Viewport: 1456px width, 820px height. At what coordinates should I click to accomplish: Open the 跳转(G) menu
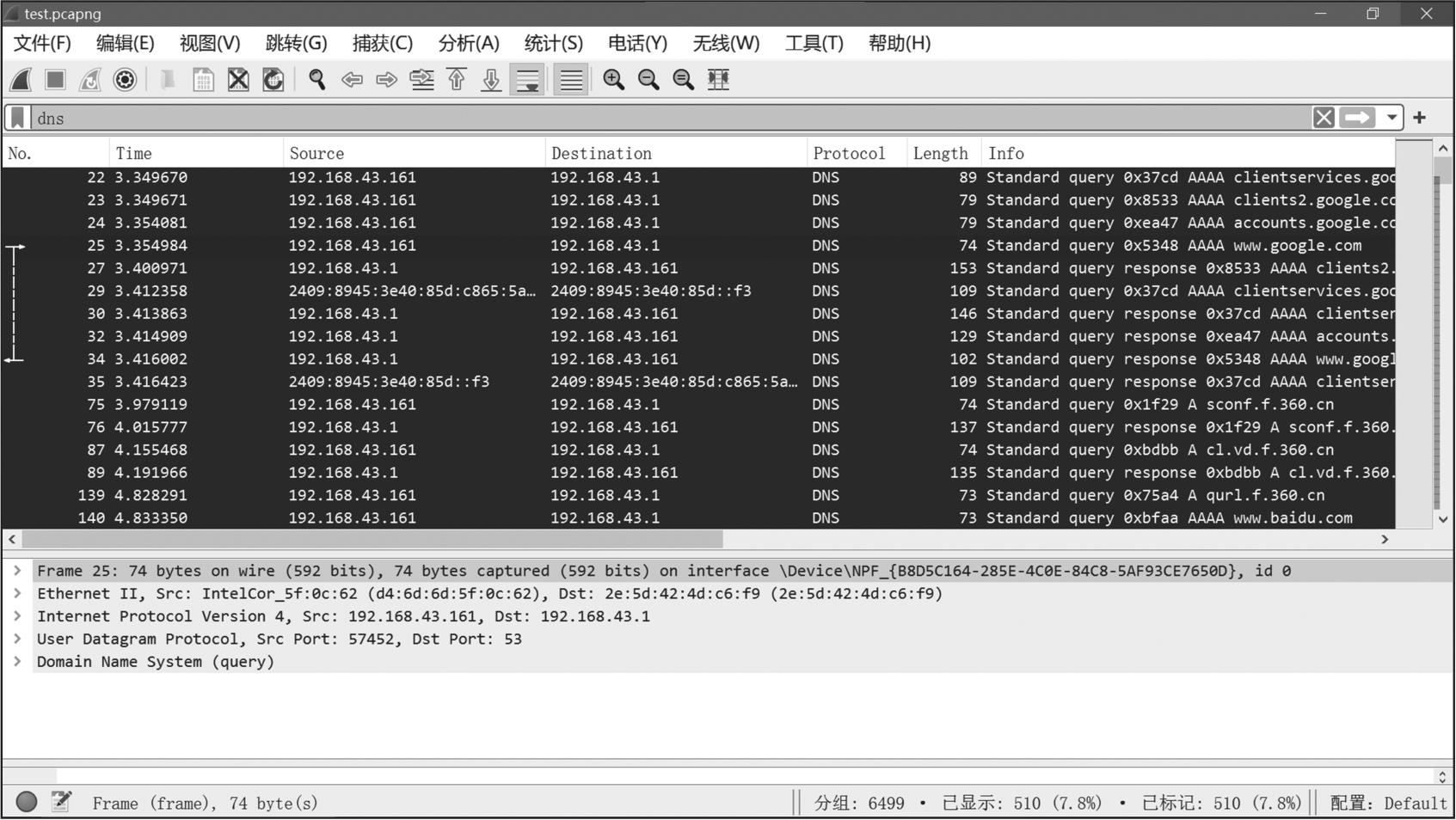click(x=297, y=43)
